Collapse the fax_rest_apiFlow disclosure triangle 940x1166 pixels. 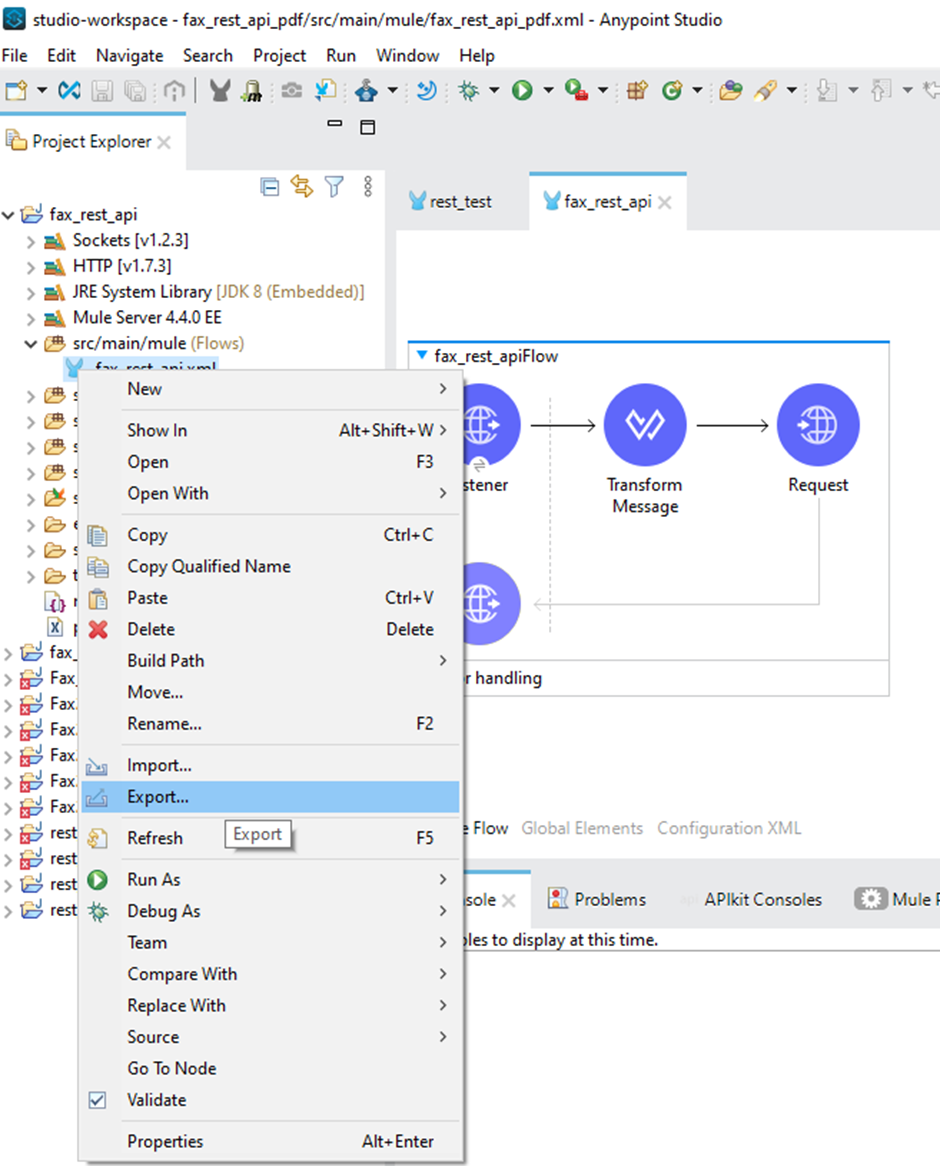point(421,356)
